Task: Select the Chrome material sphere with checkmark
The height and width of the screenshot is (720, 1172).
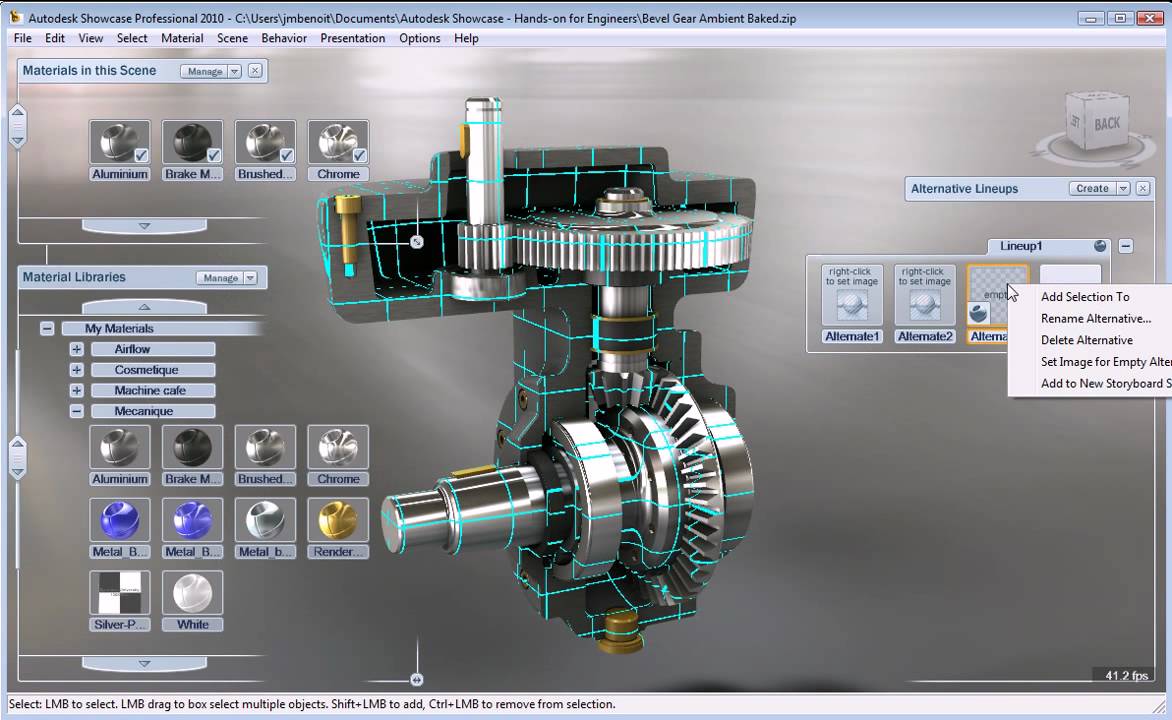Action: click(x=338, y=141)
